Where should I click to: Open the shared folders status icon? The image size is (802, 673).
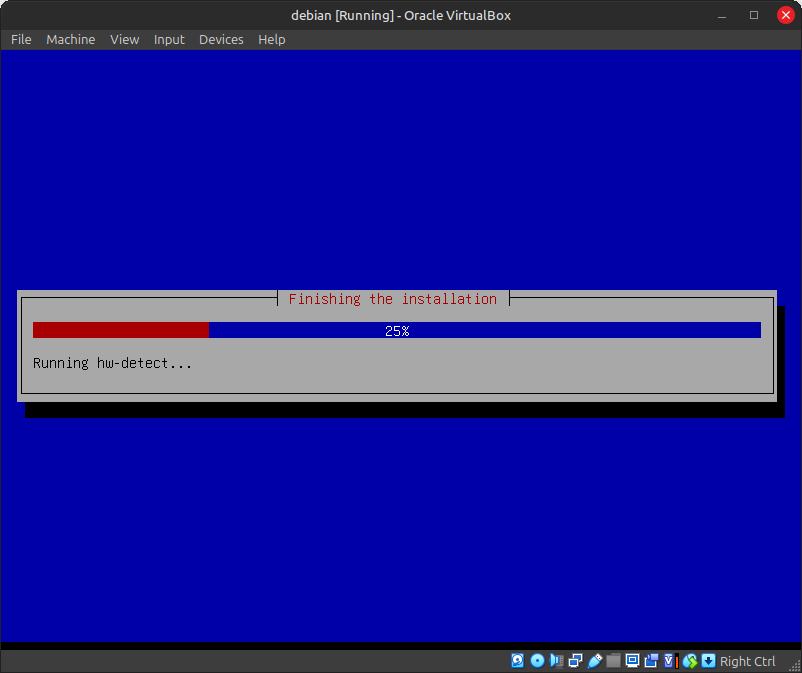click(x=613, y=661)
